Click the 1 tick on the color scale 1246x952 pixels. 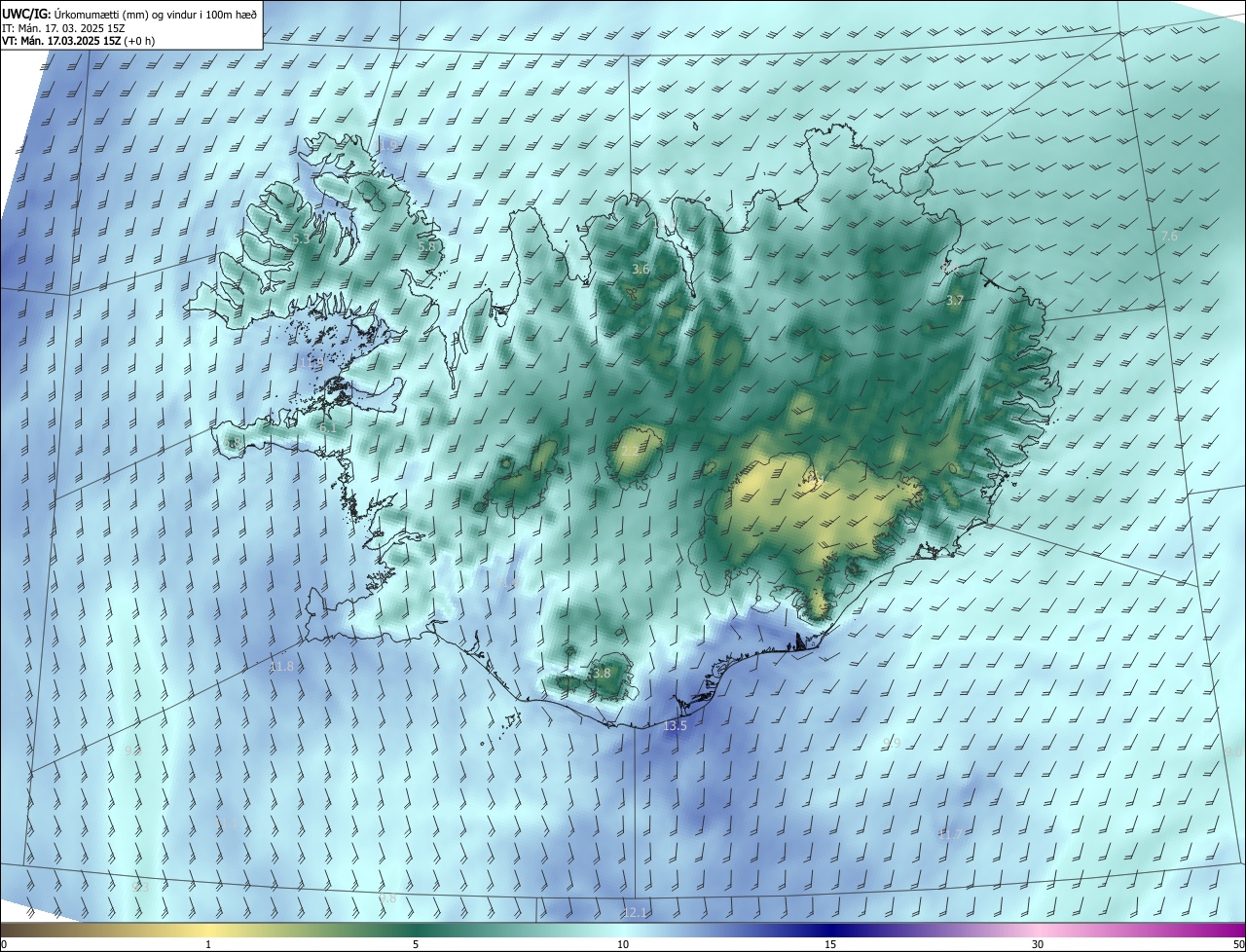point(208,944)
